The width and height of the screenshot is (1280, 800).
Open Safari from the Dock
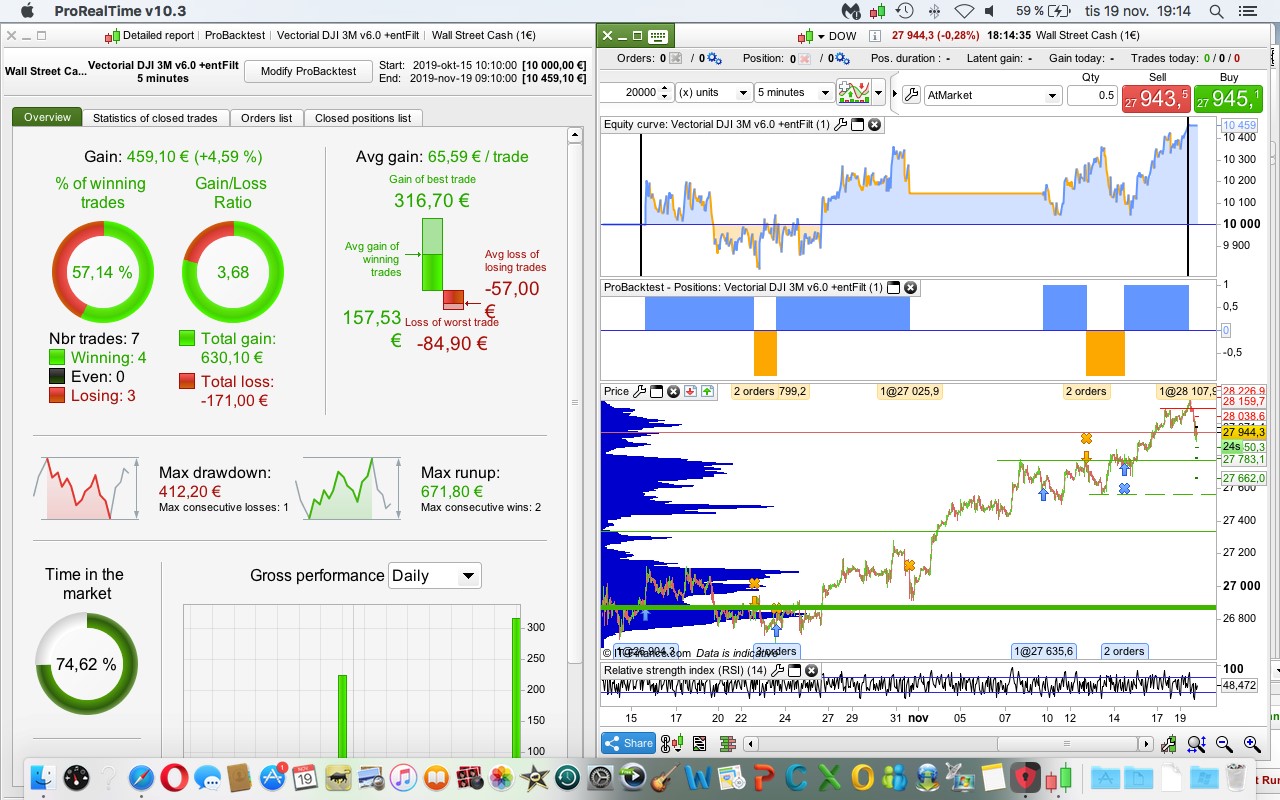click(x=141, y=777)
